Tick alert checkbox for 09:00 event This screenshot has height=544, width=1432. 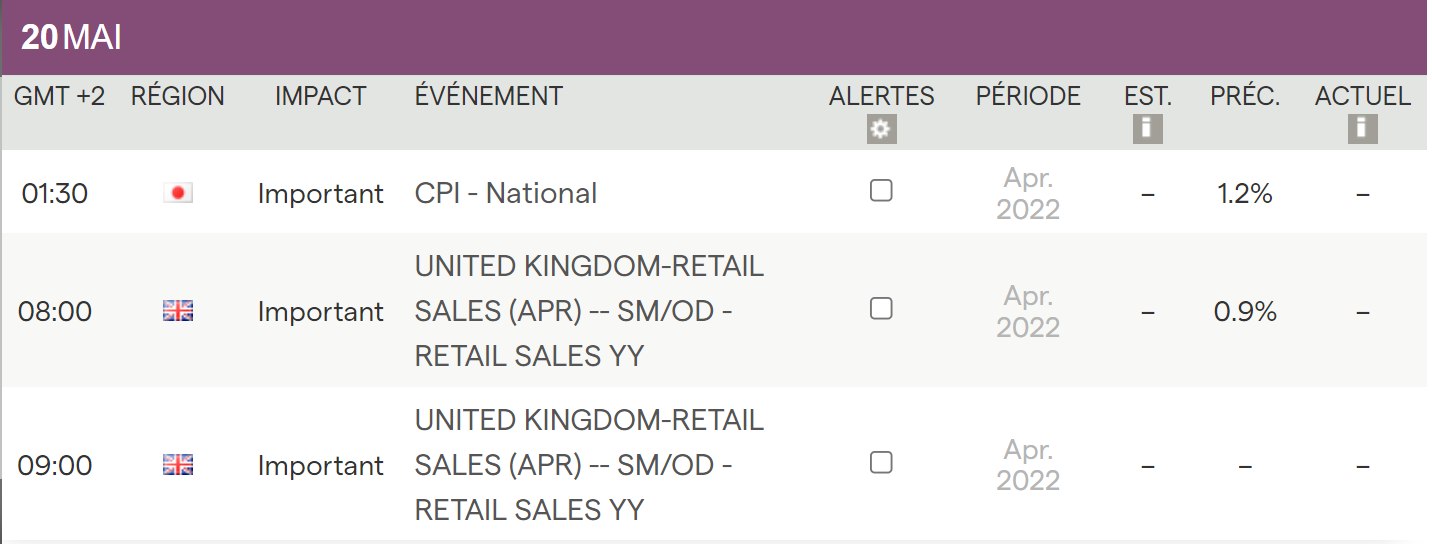coord(881,462)
